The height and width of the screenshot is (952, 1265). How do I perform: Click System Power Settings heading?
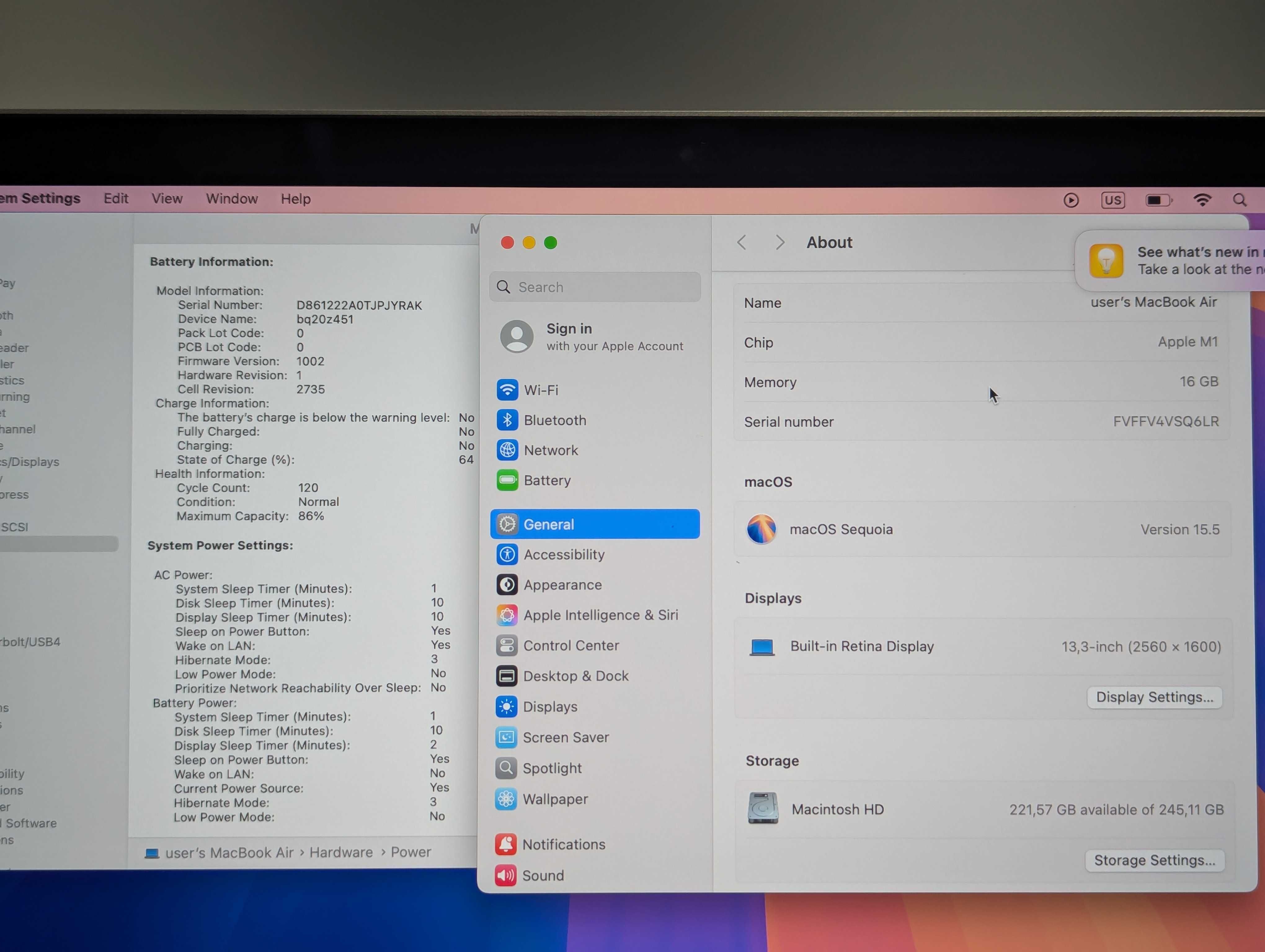220,545
